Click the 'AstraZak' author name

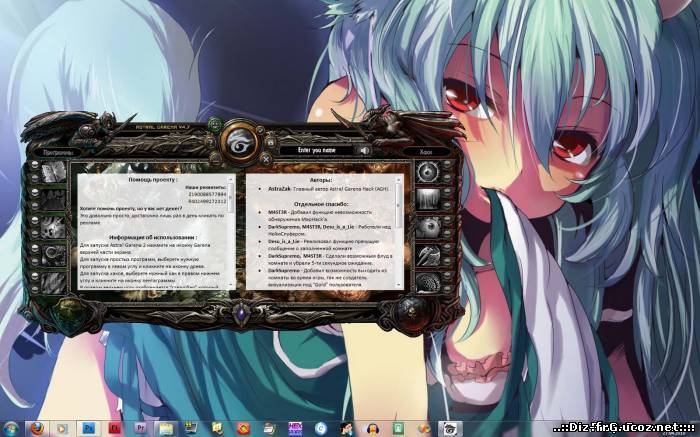point(279,189)
